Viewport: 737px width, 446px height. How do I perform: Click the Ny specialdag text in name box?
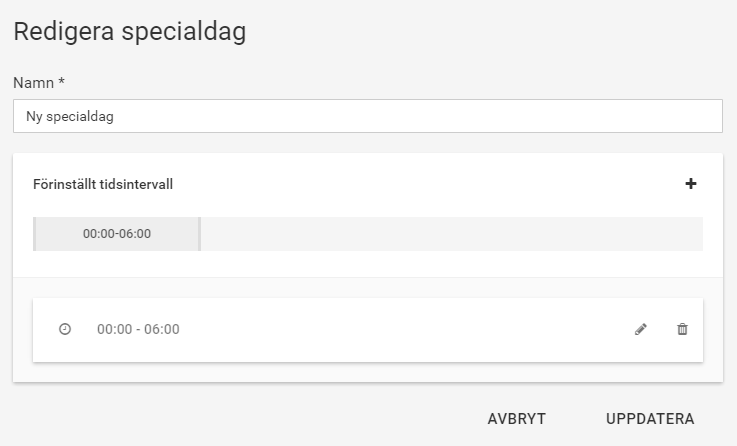coord(70,117)
